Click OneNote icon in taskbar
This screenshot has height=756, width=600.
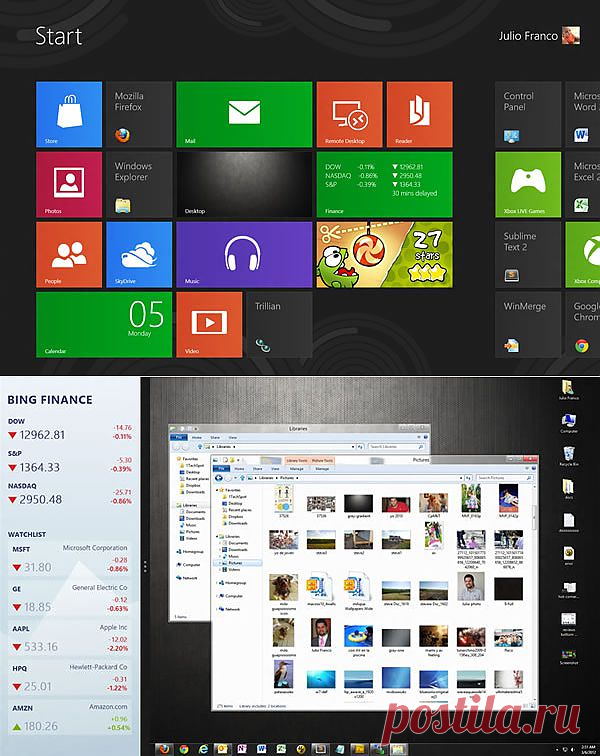point(242,749)
